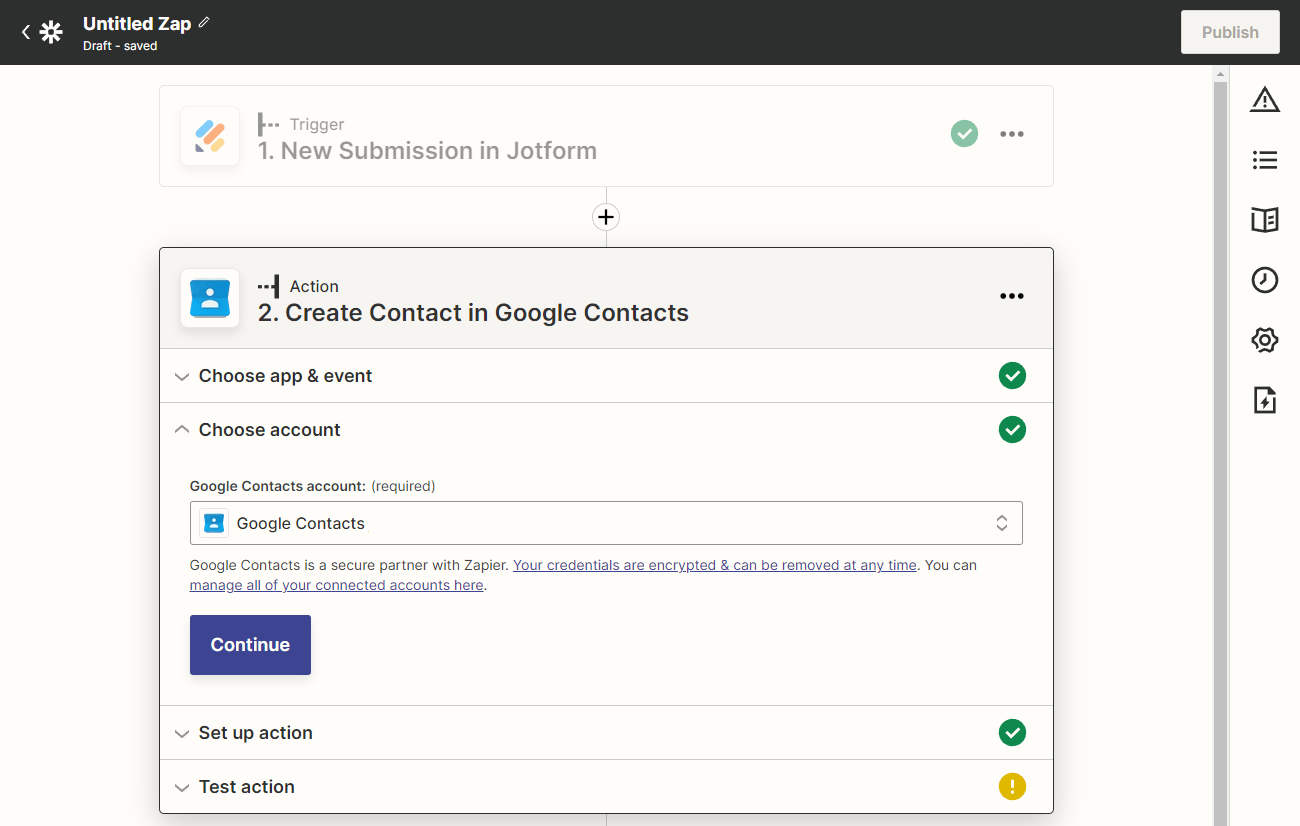The image size is (1300, 826).
Task: Collapse the Choose account section
Action: tap(269, 430)
